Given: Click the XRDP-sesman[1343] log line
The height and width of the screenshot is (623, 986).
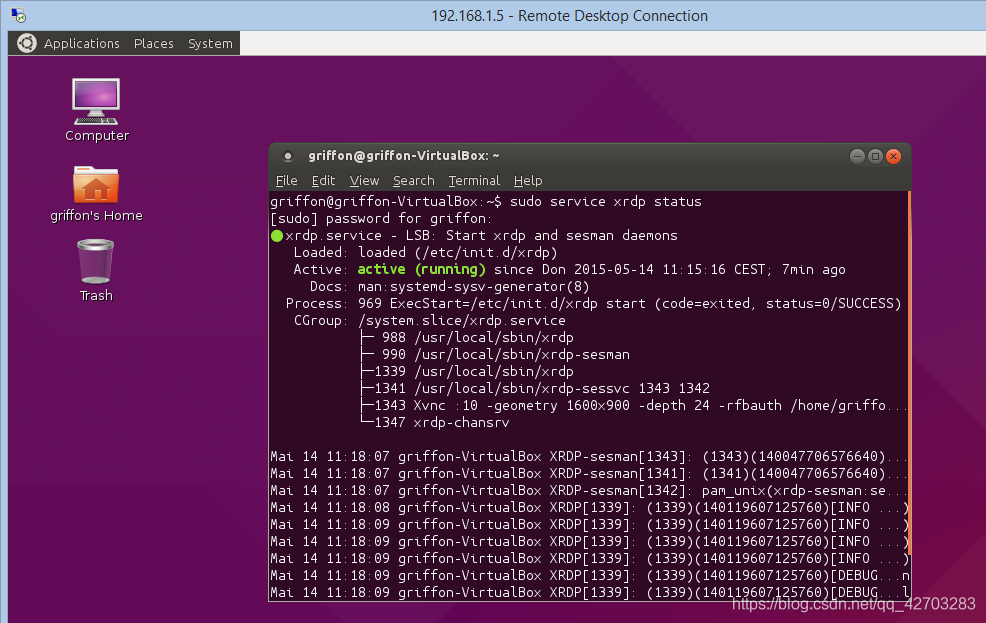Looking at the screenshot, I should coord(589,456).
